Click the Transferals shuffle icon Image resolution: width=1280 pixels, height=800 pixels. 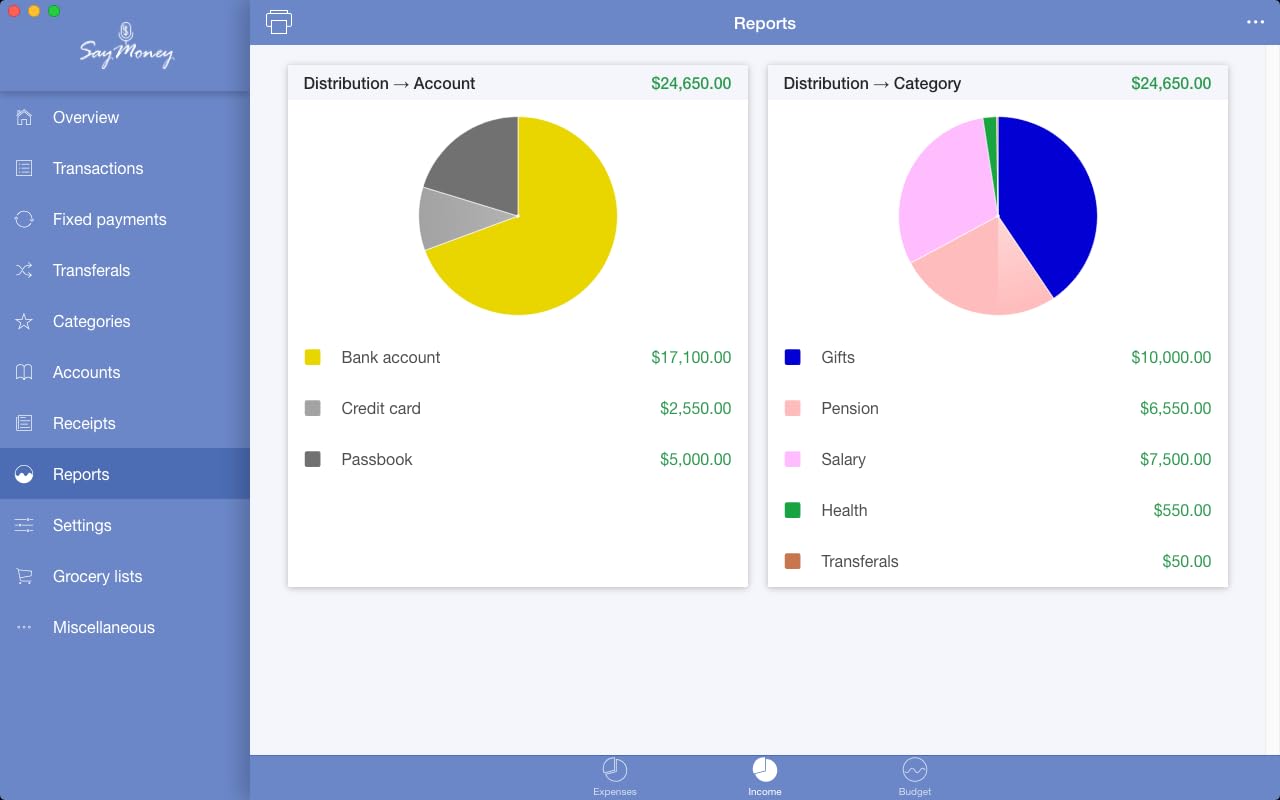24,270
